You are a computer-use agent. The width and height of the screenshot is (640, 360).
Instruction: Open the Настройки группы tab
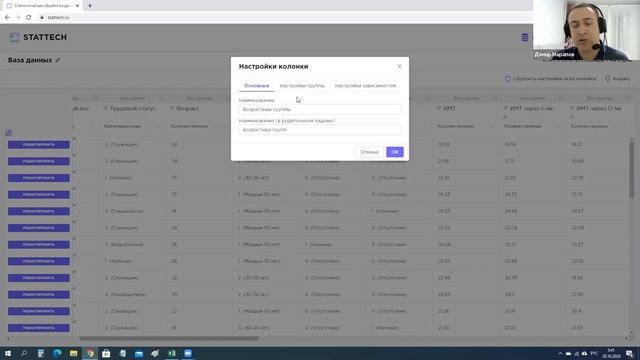click(x=302, y=86)
